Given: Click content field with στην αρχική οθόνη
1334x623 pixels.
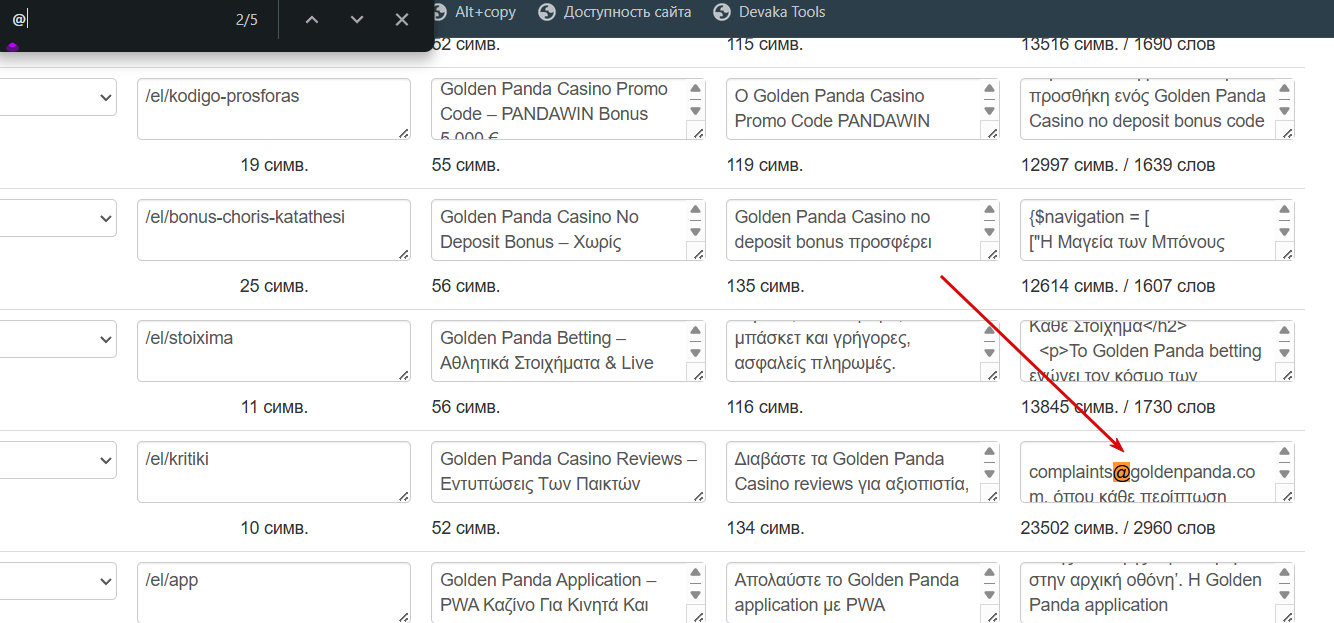Looking at the screenshot, I should point(1157,593).
